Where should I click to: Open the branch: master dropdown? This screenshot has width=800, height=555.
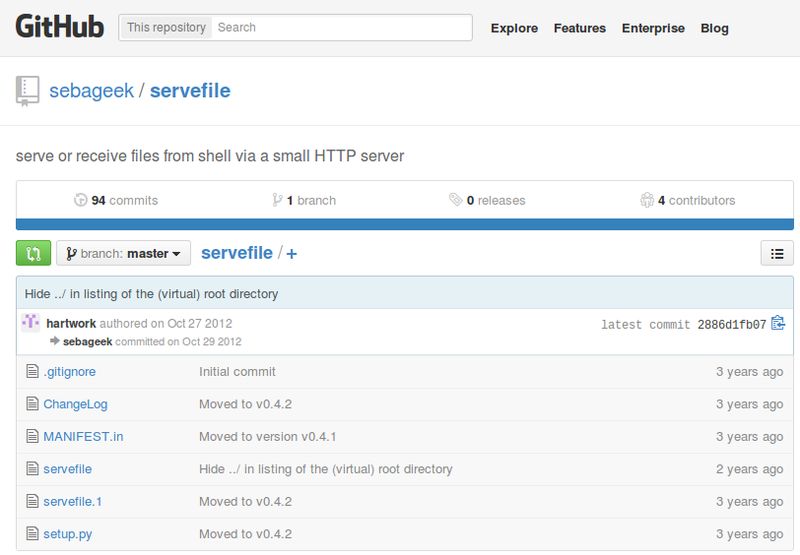pyautogui.click(x=123, y=253)
